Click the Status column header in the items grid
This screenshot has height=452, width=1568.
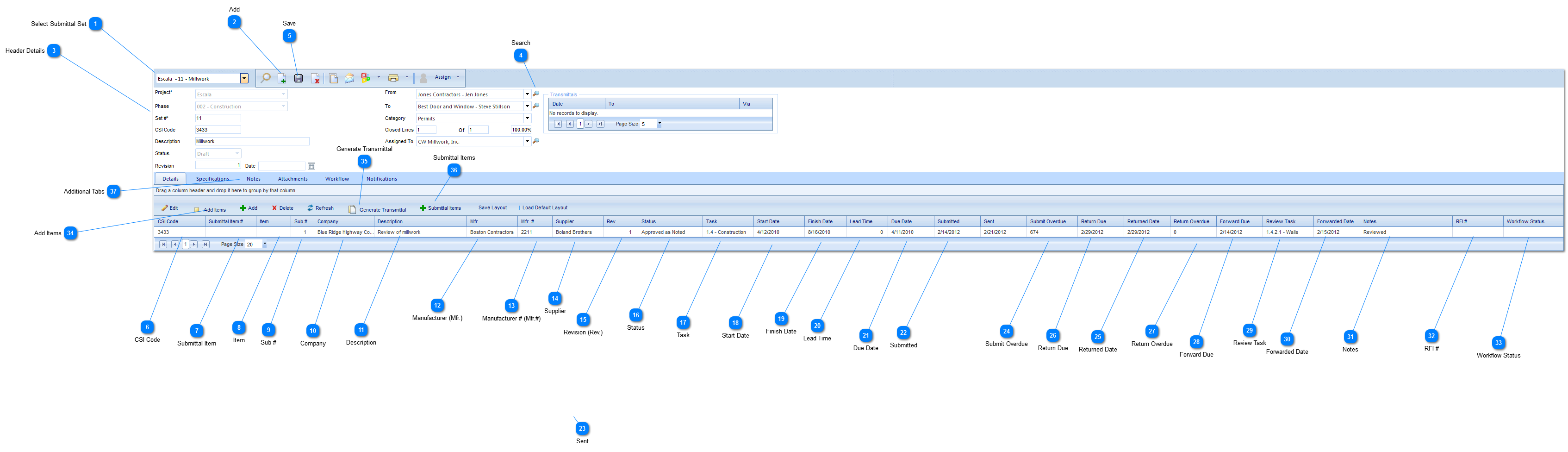pos(670,222)
